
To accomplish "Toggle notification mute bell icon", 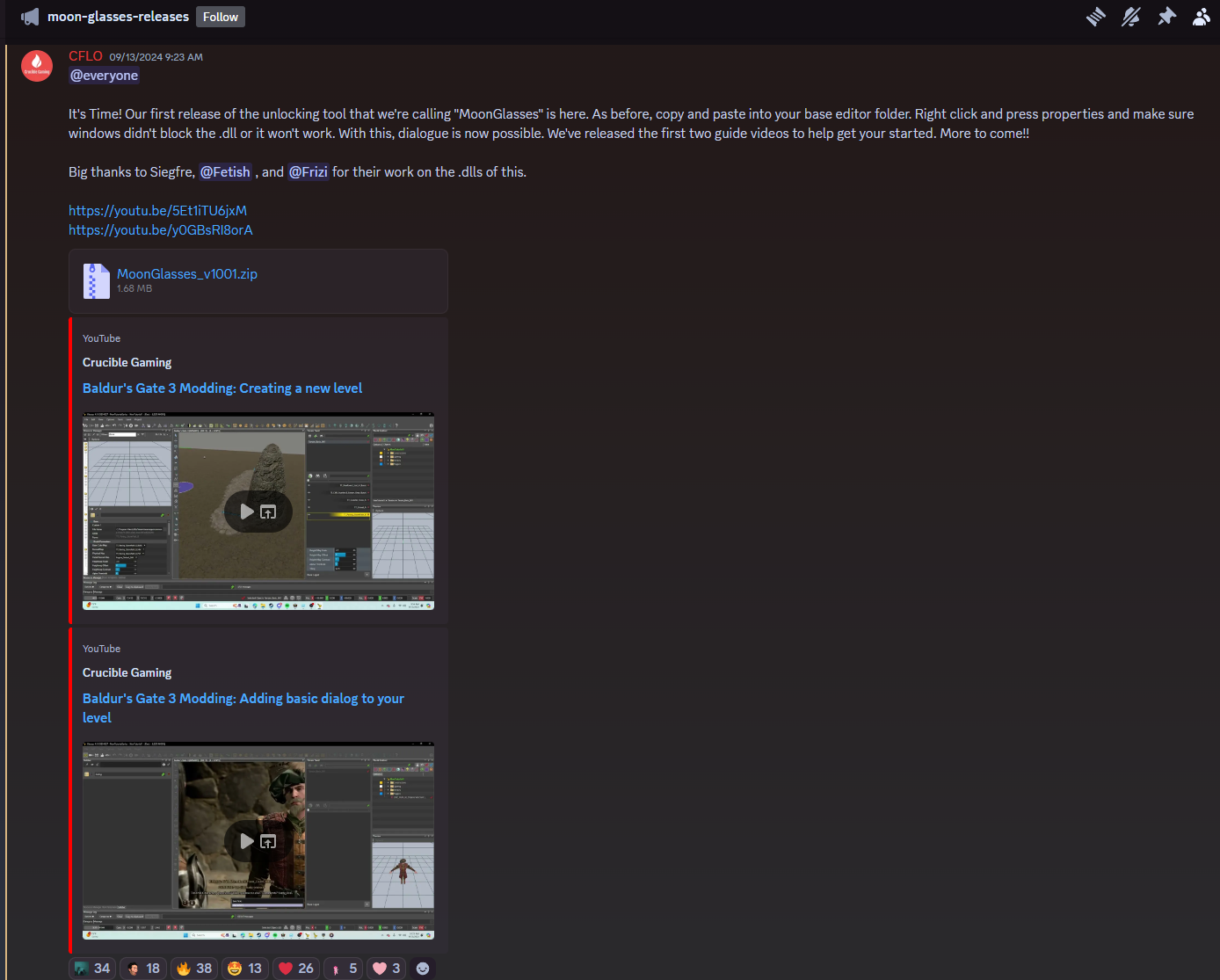I will [1131, 17].
